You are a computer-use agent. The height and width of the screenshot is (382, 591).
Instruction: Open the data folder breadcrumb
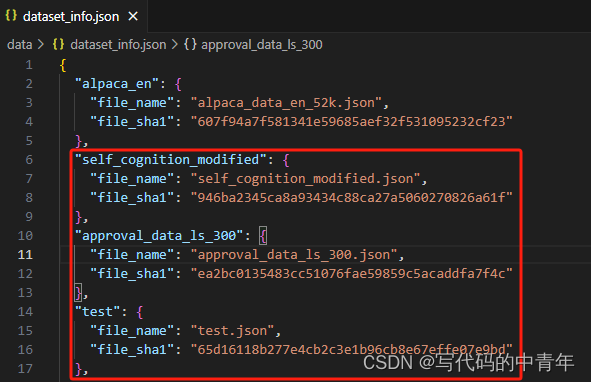[20, 44]
